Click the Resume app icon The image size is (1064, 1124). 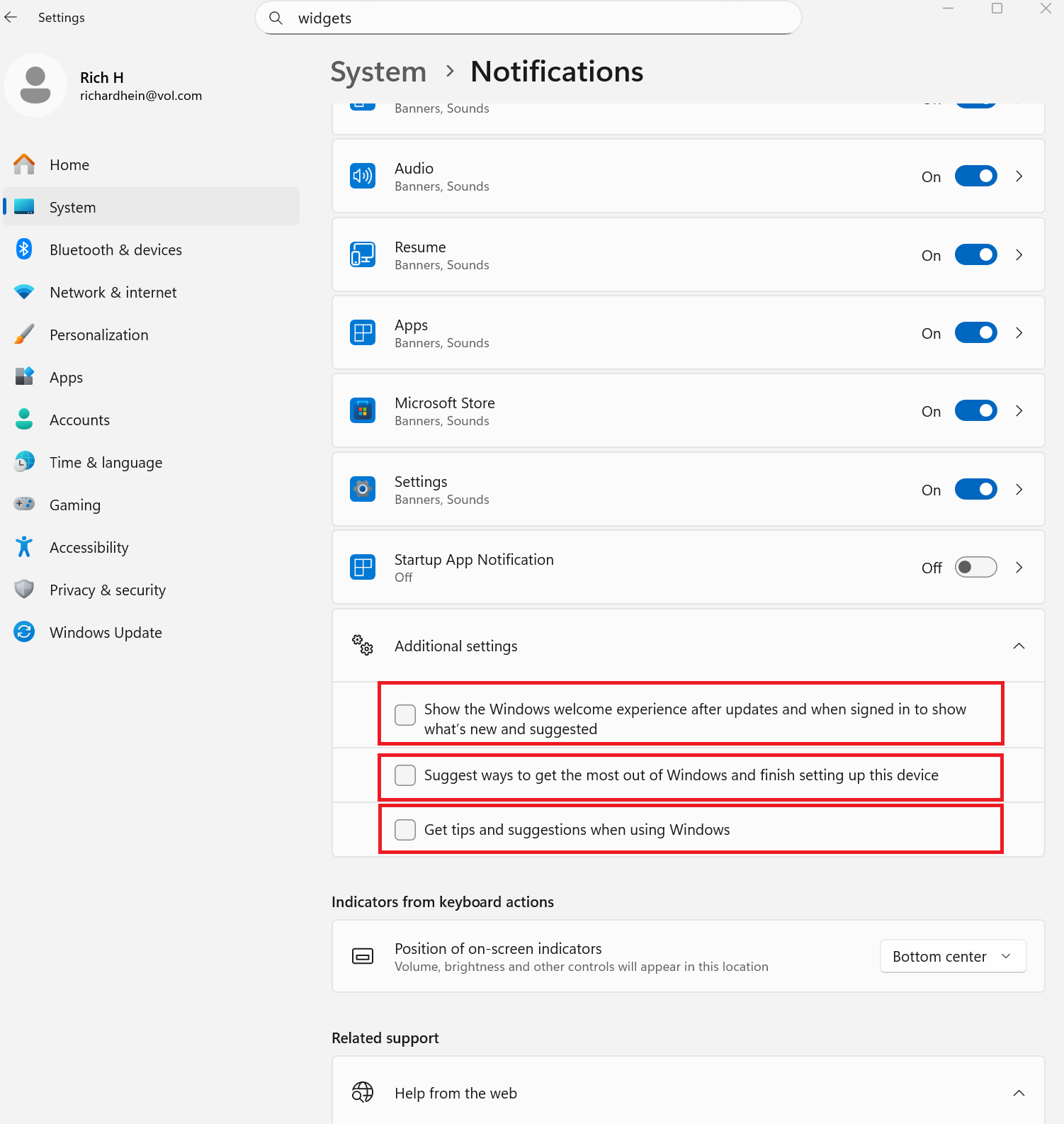coord(363,254)
